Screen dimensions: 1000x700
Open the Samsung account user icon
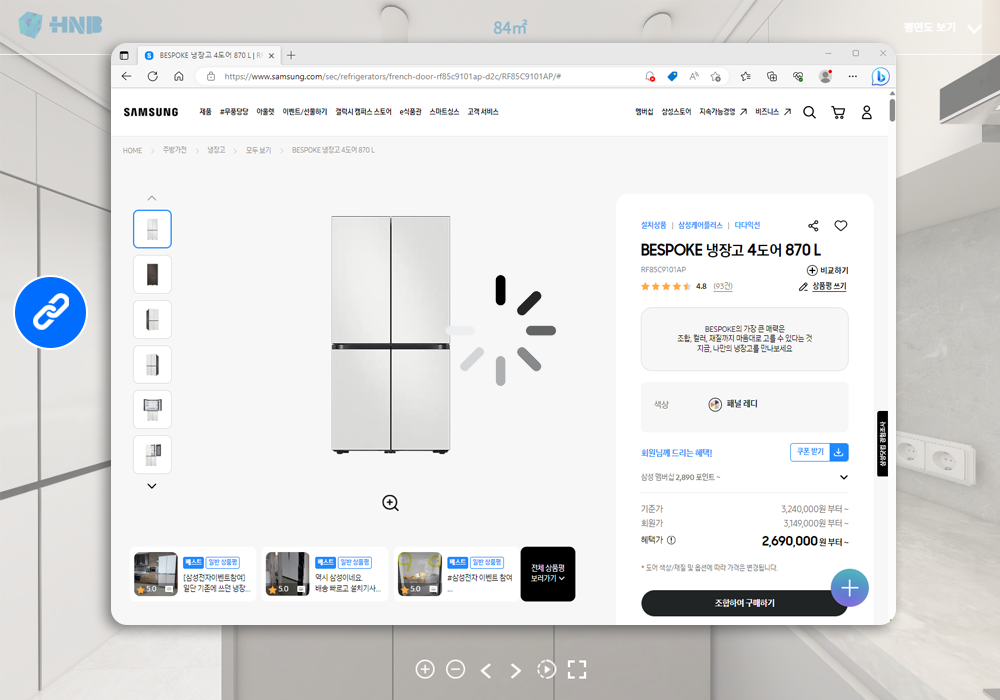point(867,112)
